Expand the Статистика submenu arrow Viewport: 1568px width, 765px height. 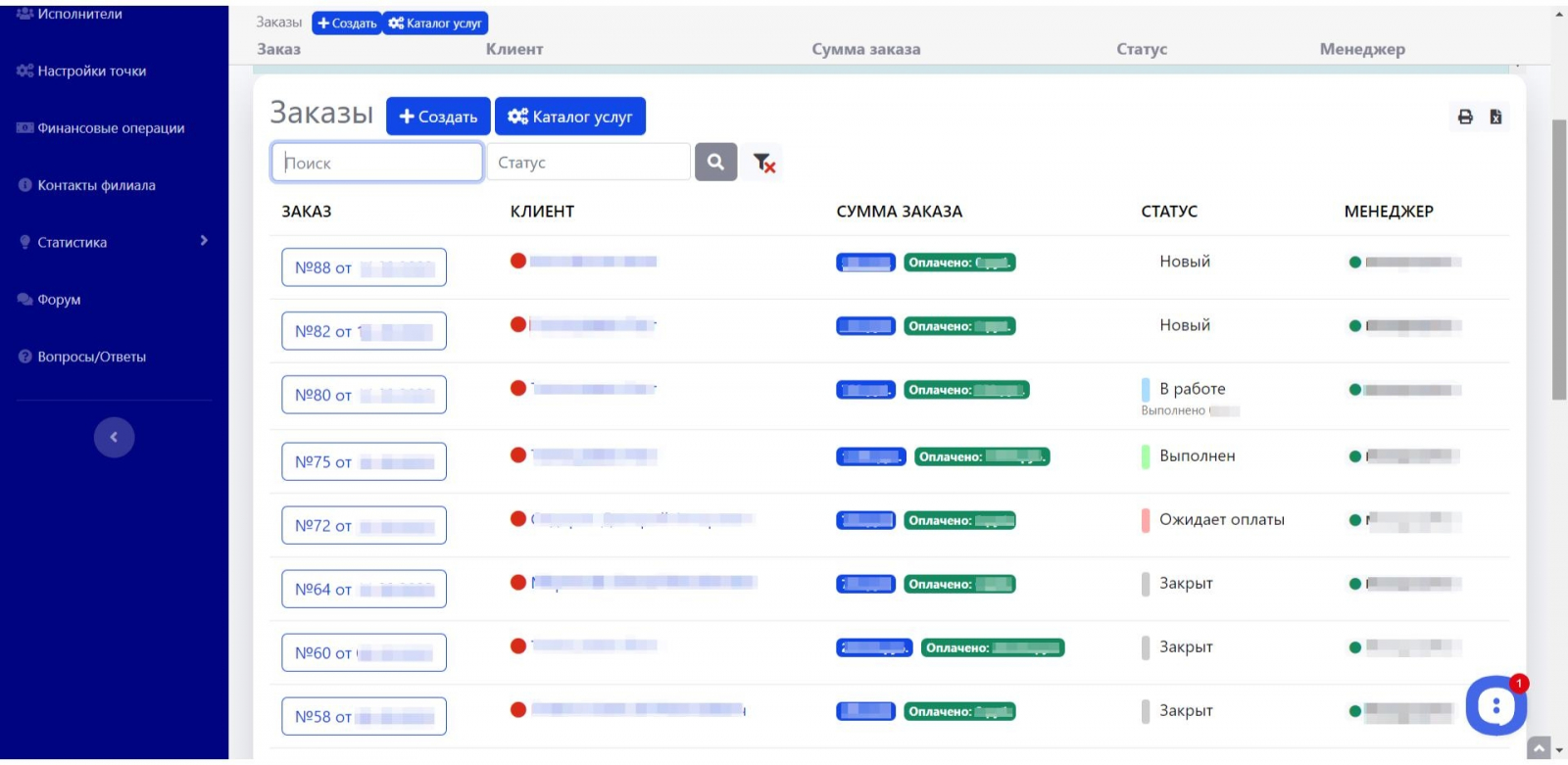point(204,241)
